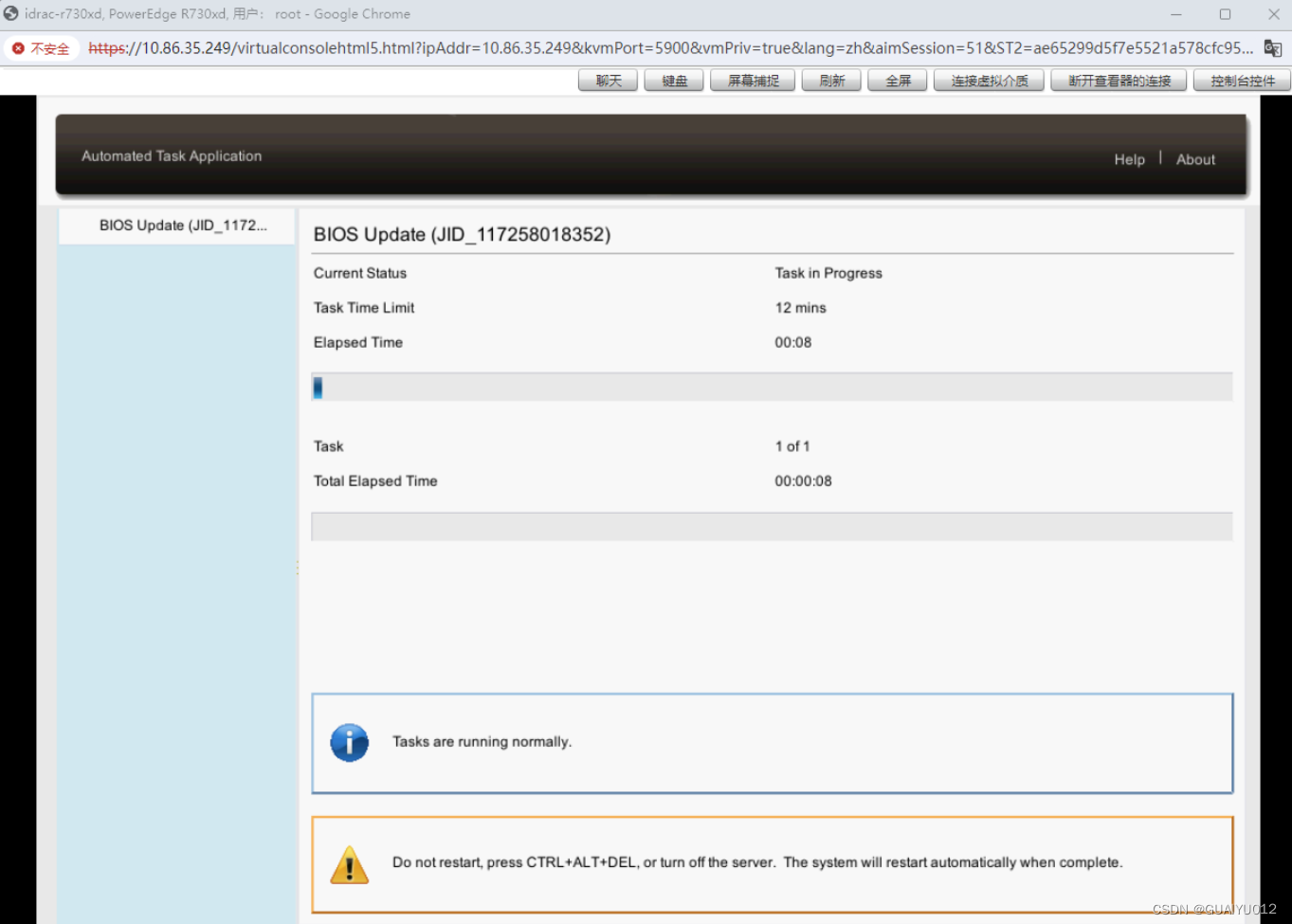The height and width of the screenshot is (924, 1292).
Task: Click 断开查看器的连接 disconnect viewer button
Action: point(1119,81)
